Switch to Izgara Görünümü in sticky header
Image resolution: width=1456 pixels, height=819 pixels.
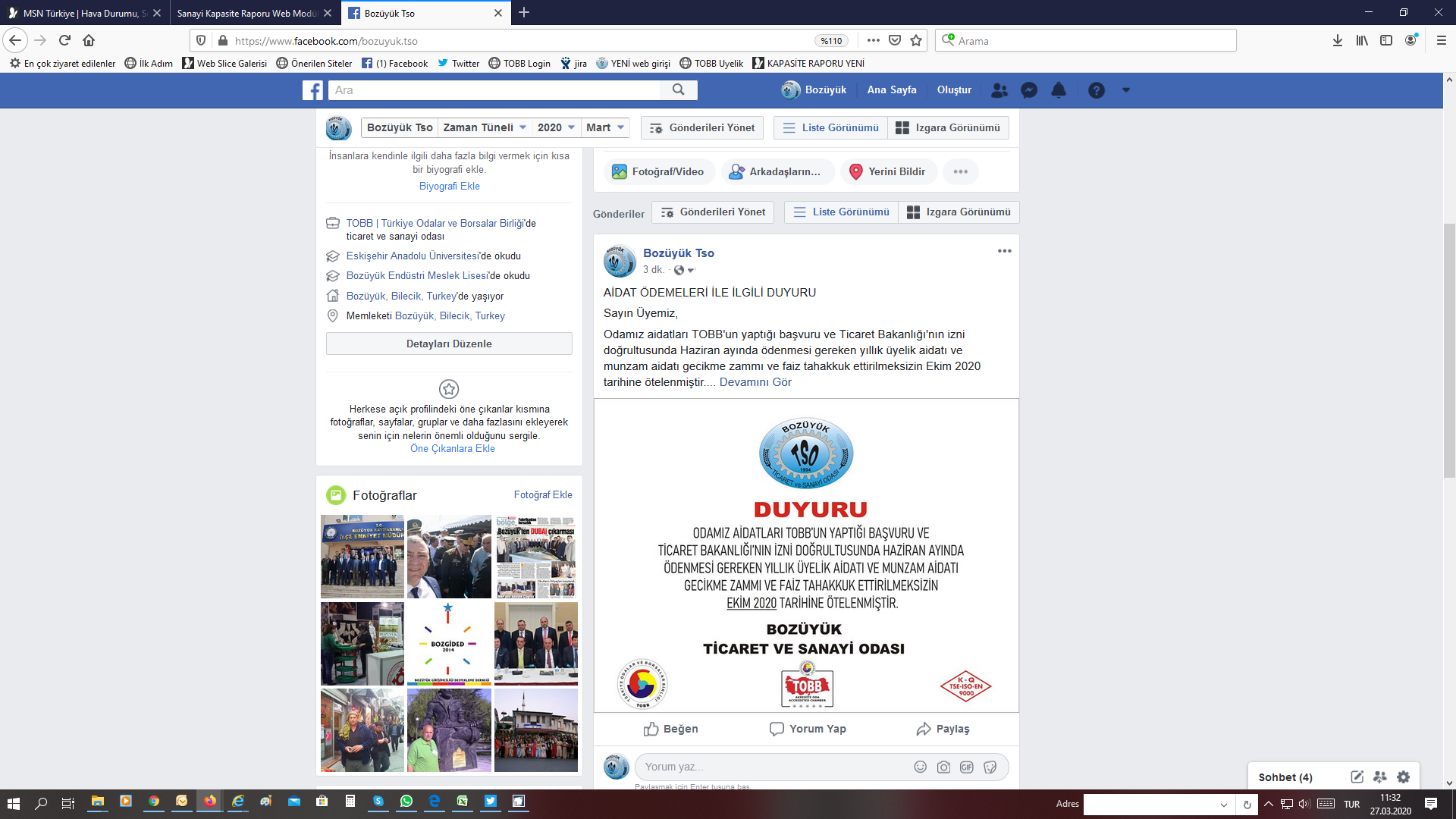948,127
